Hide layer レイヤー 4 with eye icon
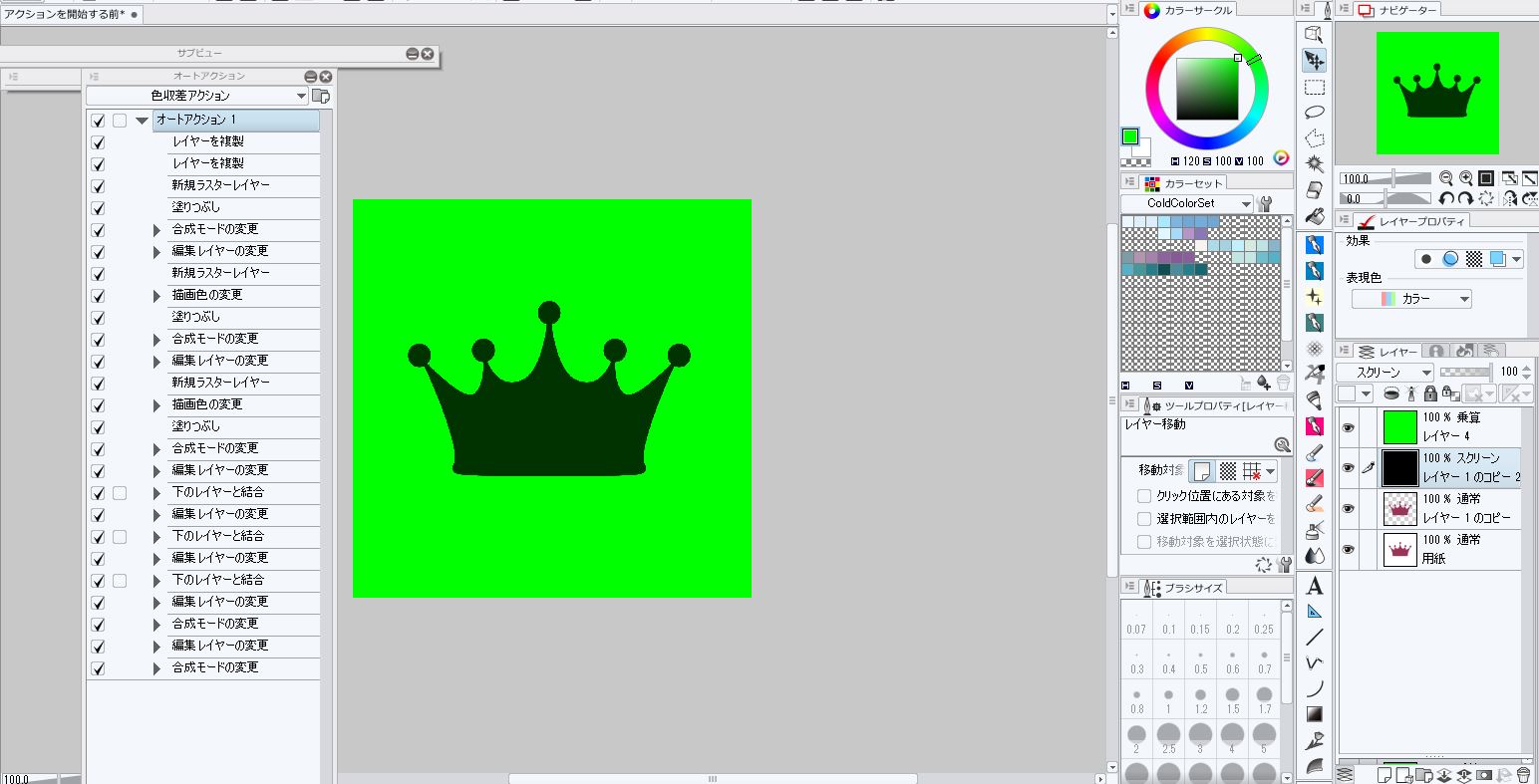The width and height of the screenshot is (1539, 784). 1348,427
